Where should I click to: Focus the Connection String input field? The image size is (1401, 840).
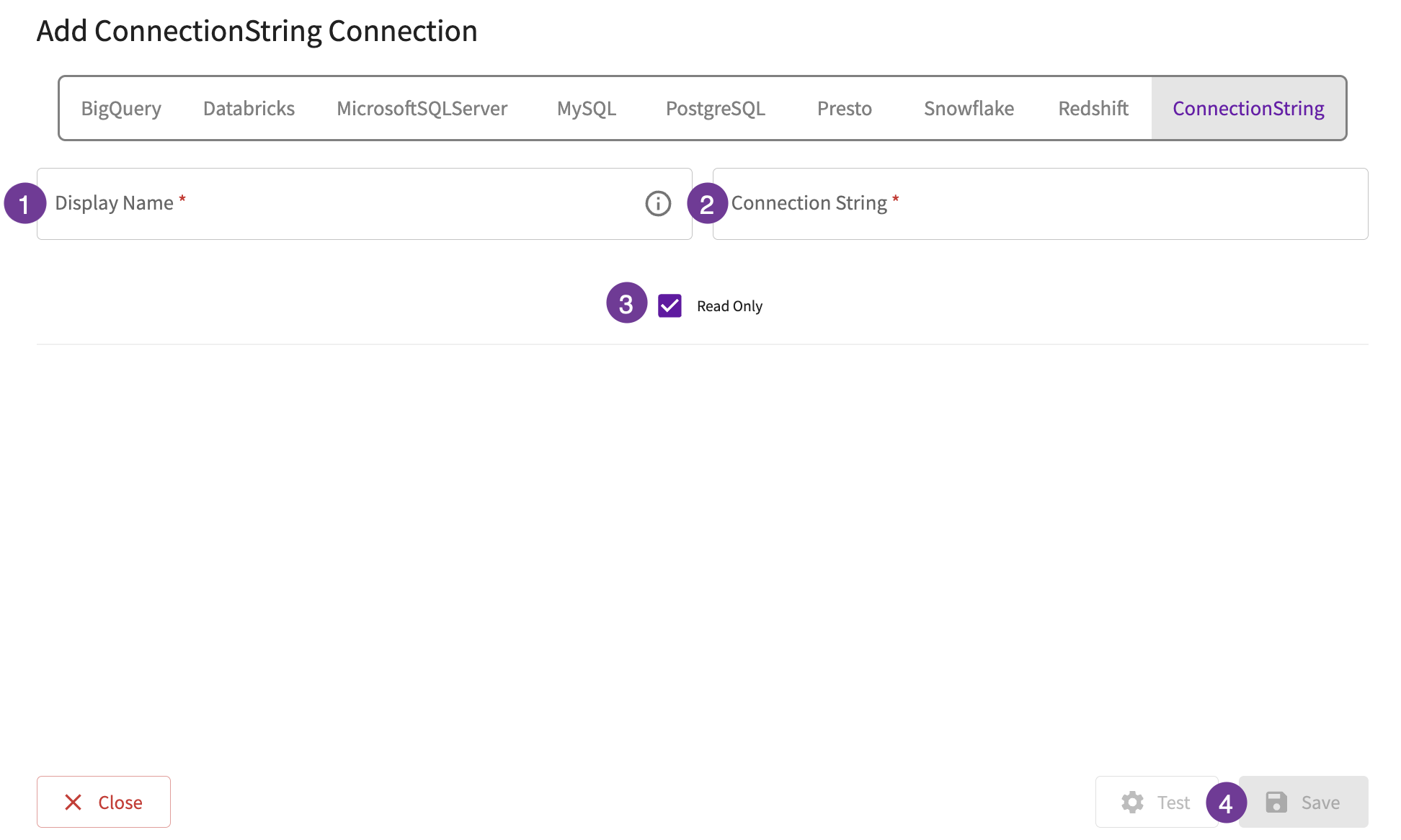point(1041,204)
